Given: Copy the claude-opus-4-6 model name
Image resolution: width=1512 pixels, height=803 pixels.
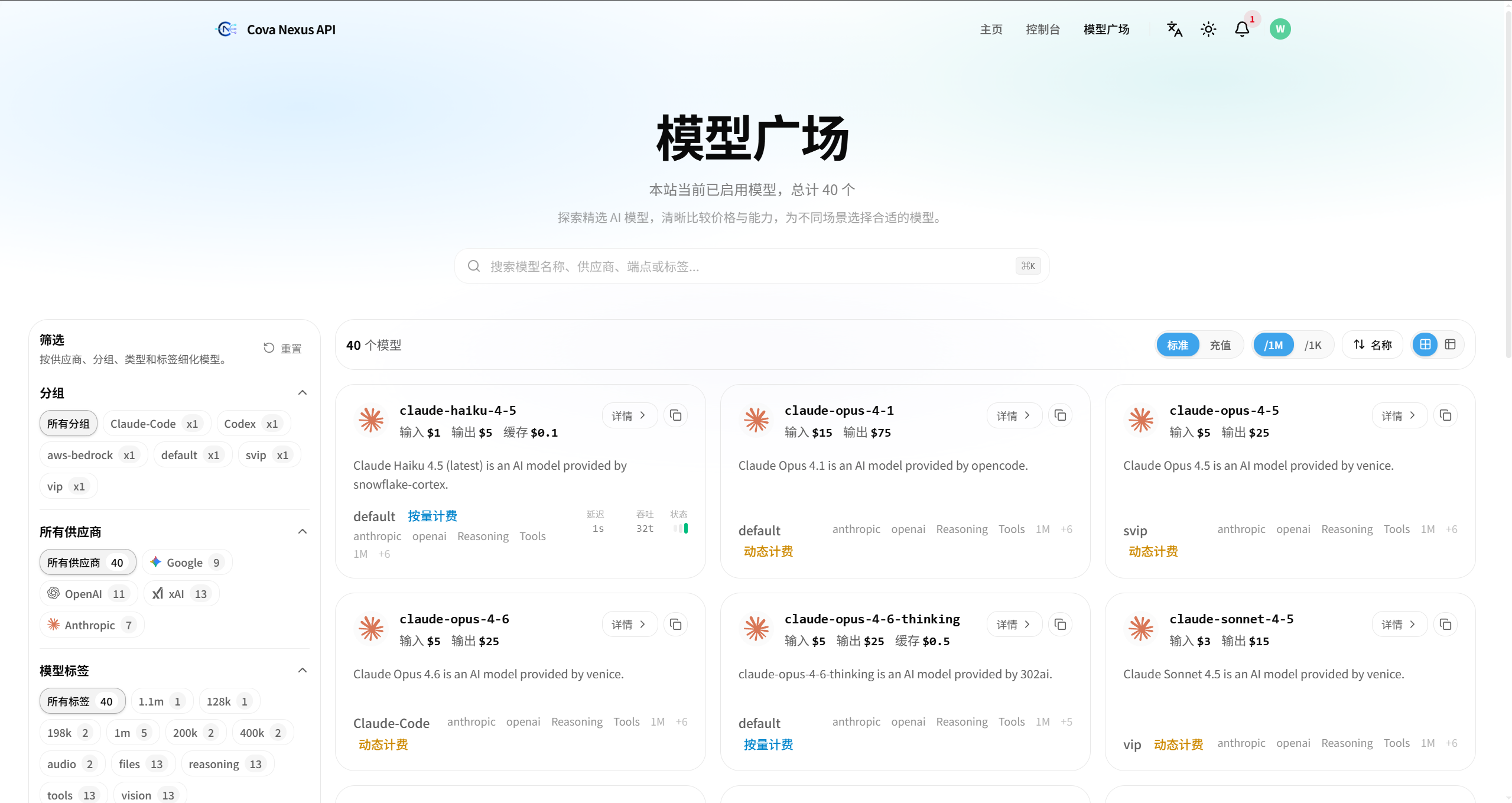Looking at the screenshot, I should coord(675,624).
